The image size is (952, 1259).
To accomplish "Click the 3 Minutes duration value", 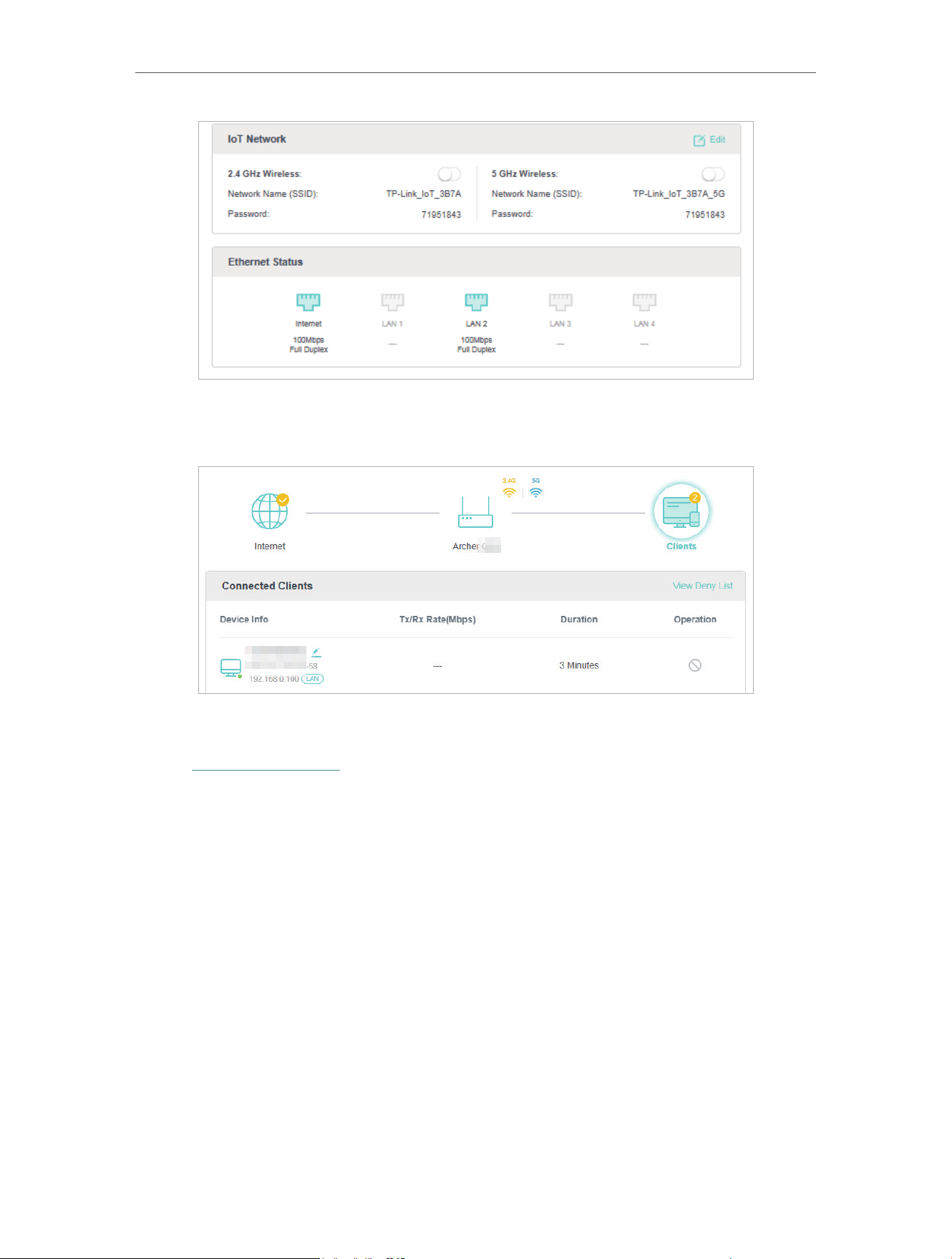I will [x=579, y=665].
